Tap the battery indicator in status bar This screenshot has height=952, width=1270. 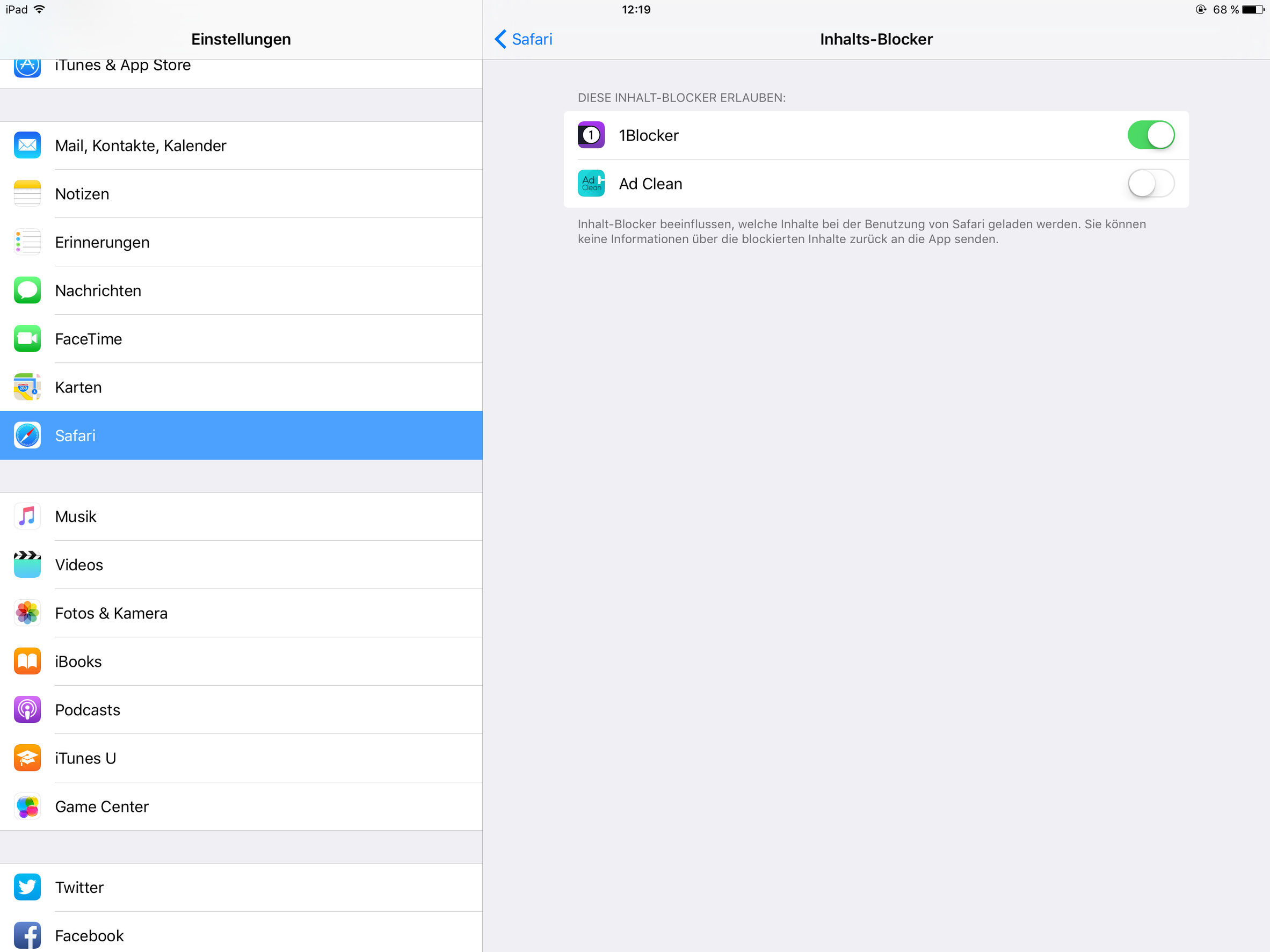pos(1252,10)
